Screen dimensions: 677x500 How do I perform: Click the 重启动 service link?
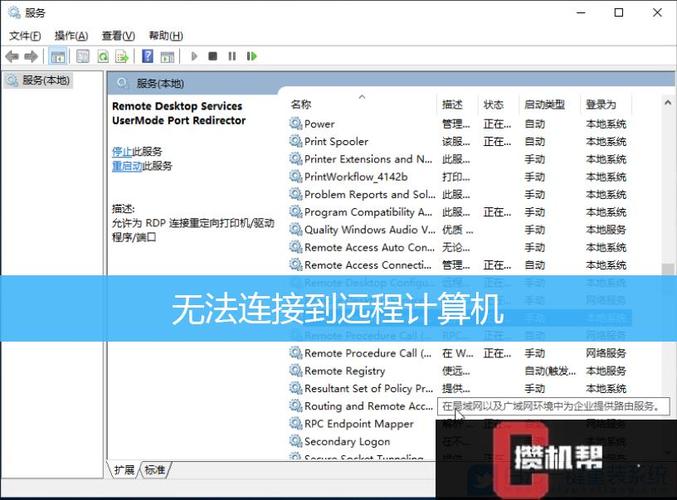pyautogui.click(x=127, y=166)
